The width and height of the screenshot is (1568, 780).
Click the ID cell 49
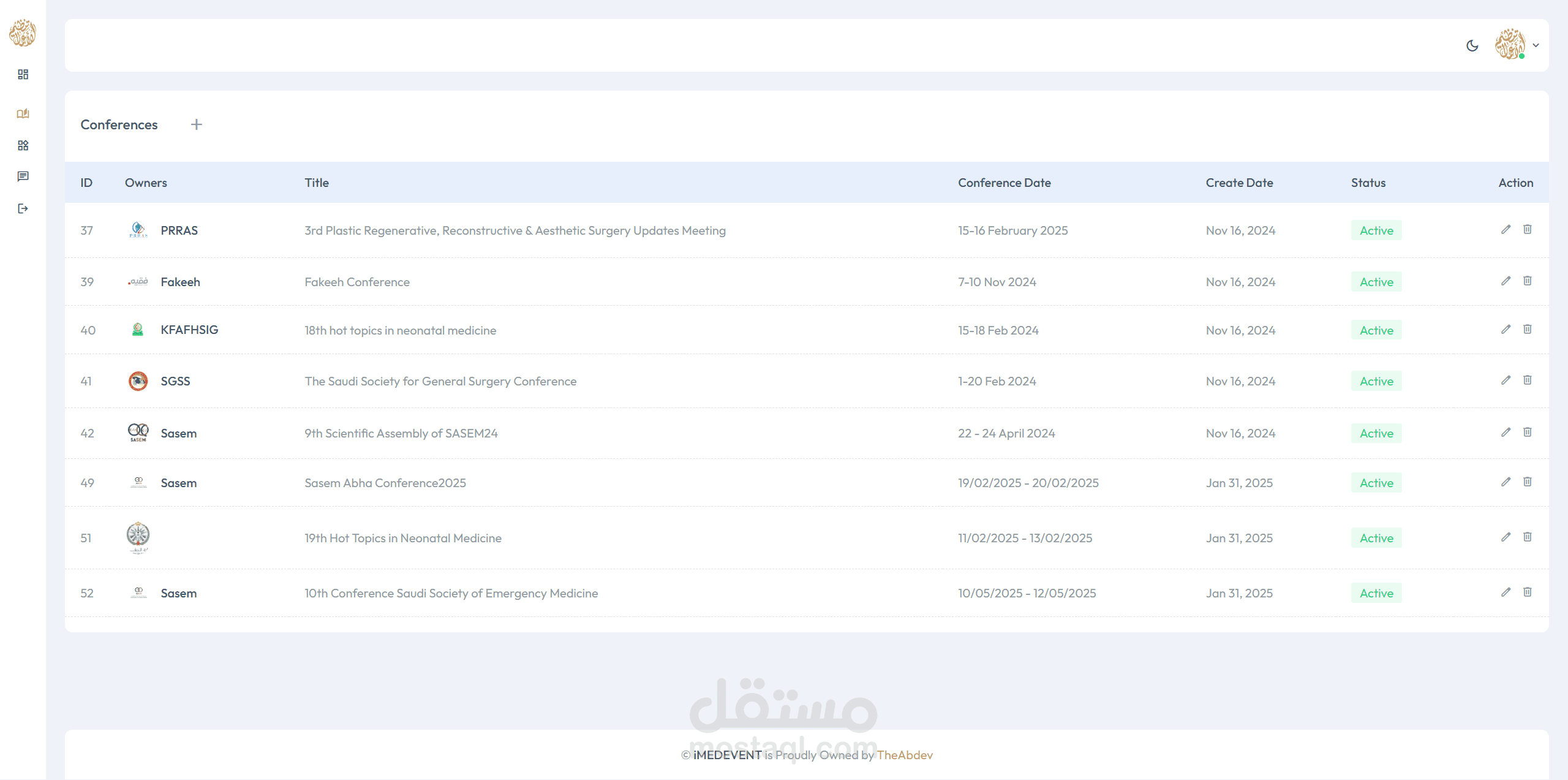(x=87, y=483)
